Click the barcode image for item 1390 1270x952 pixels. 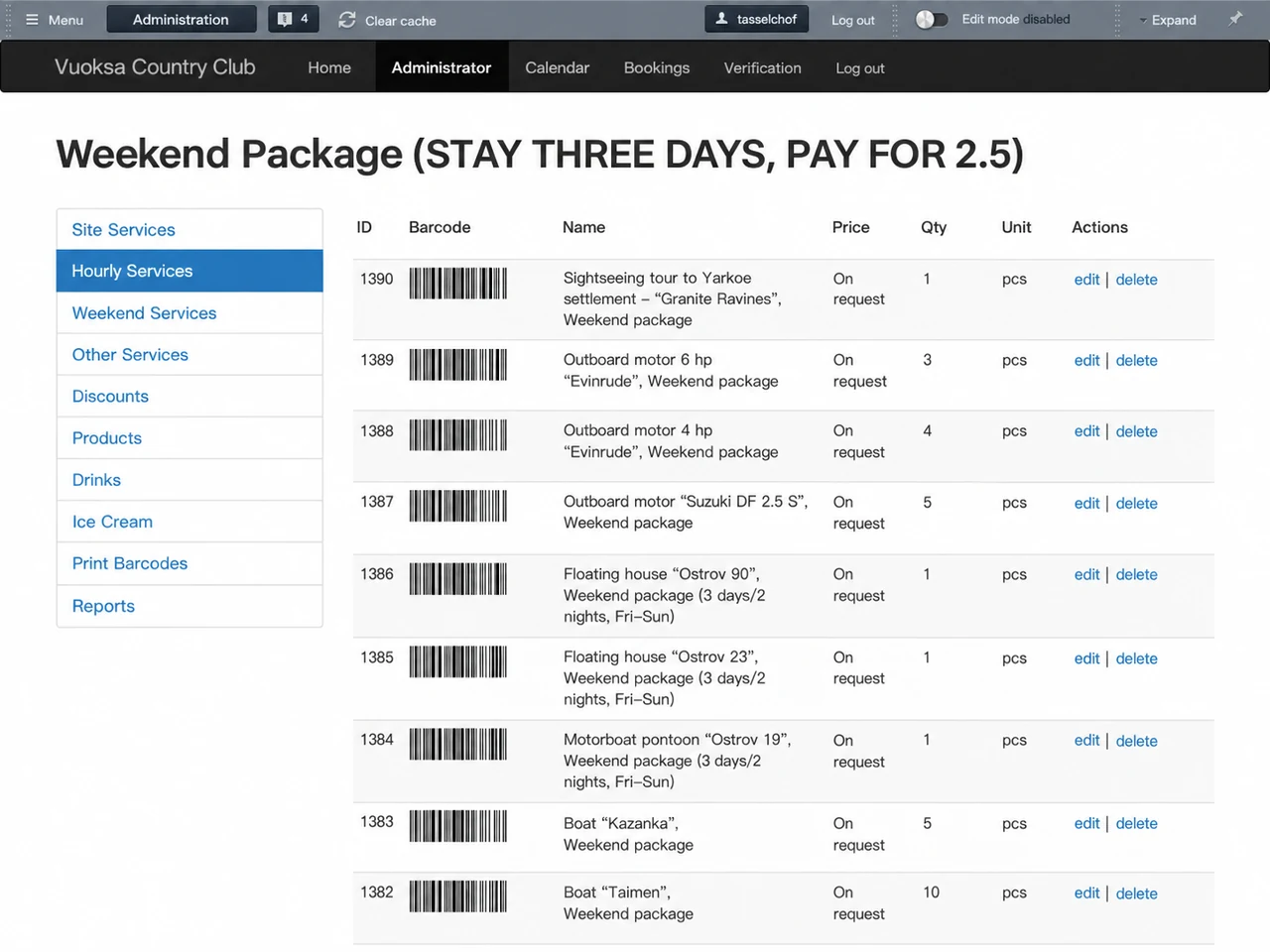pos(457,284)
